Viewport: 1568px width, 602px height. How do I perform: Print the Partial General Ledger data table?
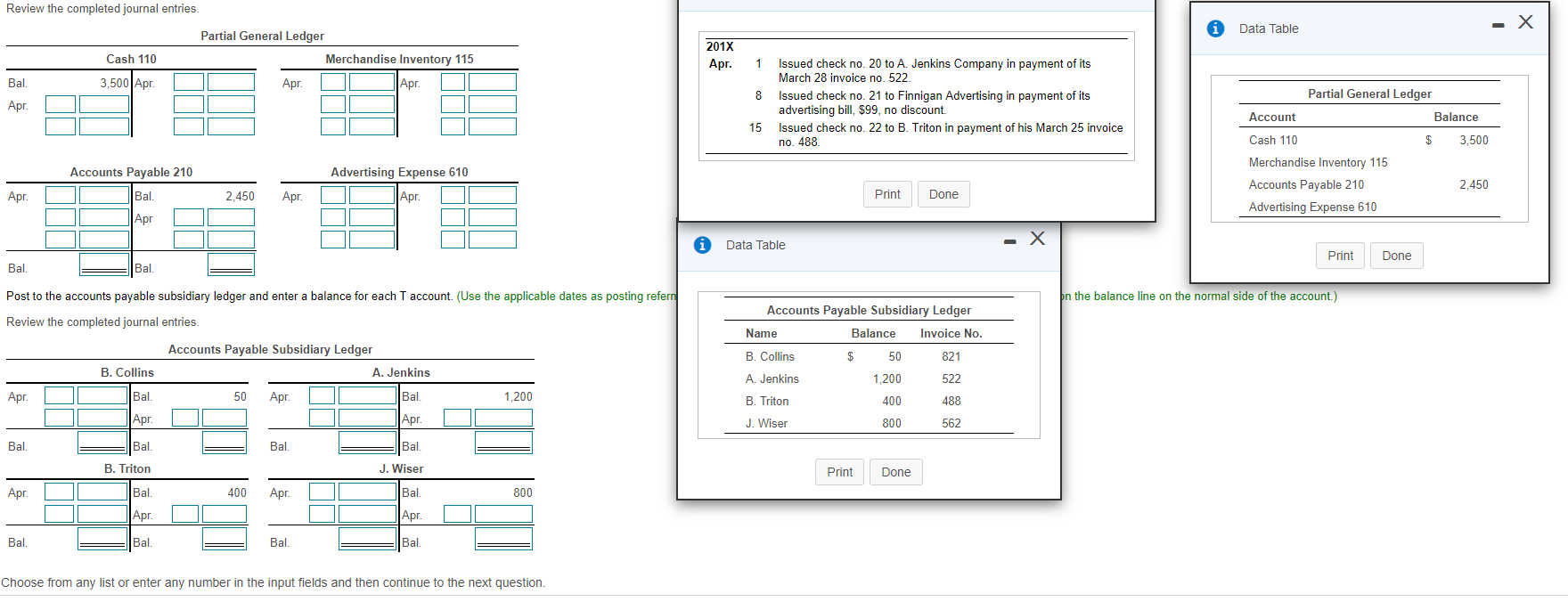click(x=1340, y=256)
